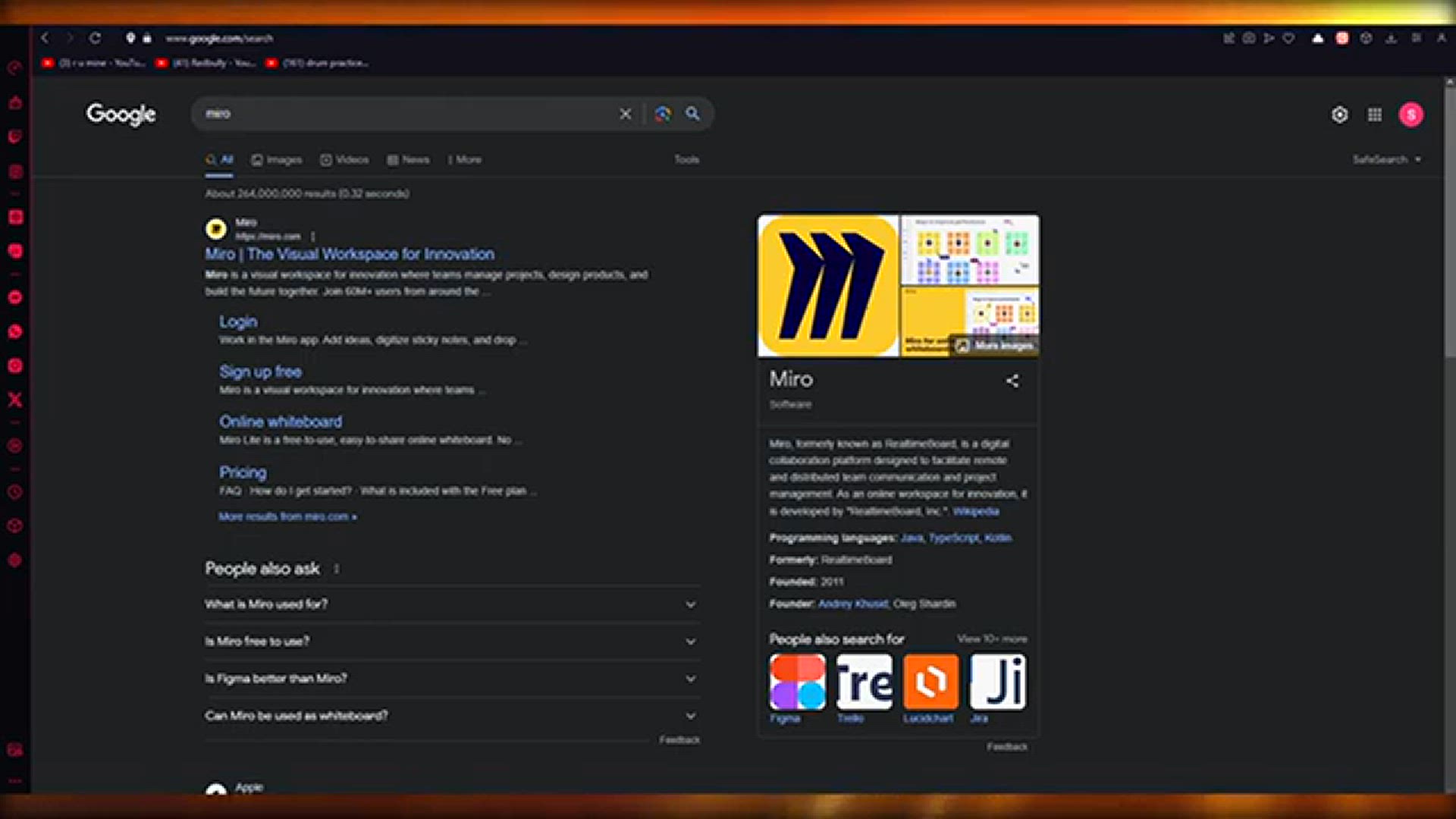Viewport: 1456px width, 819px height.
Task: Select the All results tab
Action: coord(219,160)
